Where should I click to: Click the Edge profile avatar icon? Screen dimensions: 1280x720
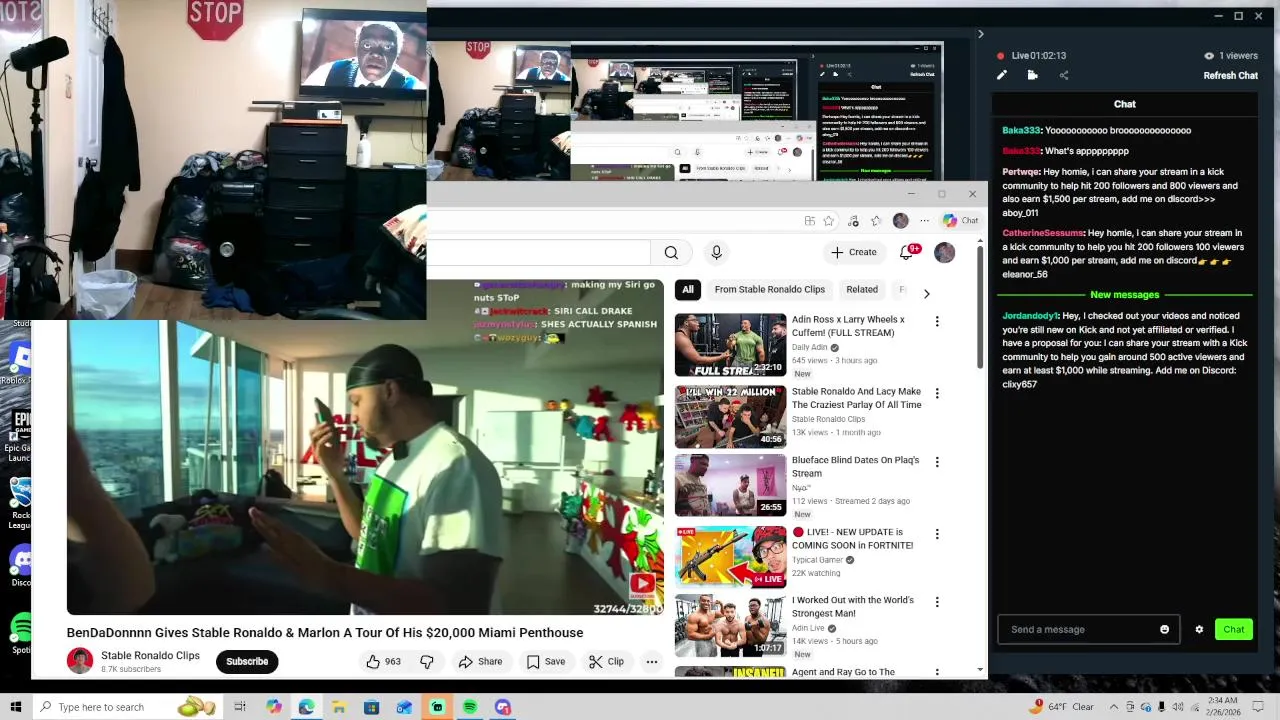[900, 220]
